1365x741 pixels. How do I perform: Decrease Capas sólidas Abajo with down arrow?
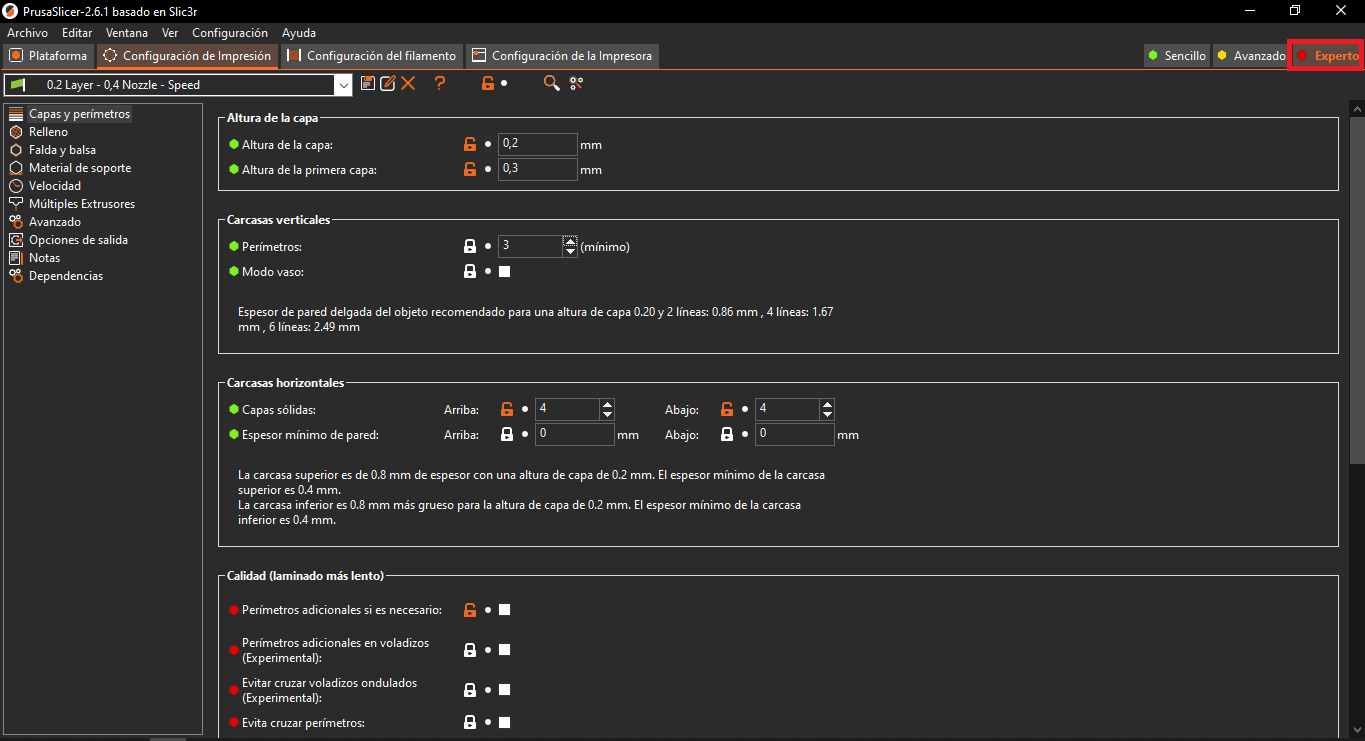point(827,414)
